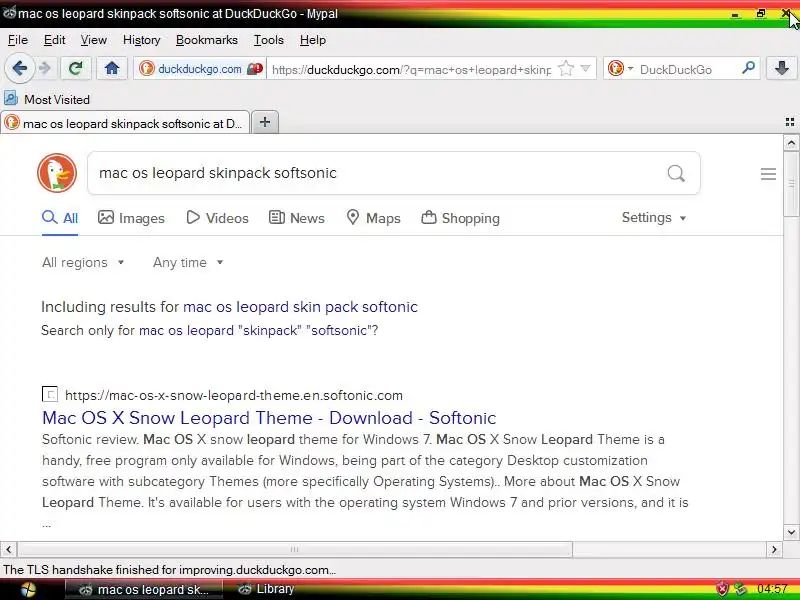800x600 pixels.
Task: Click into the DuckDuckGo search query field
Action: (x=378, y=173)
